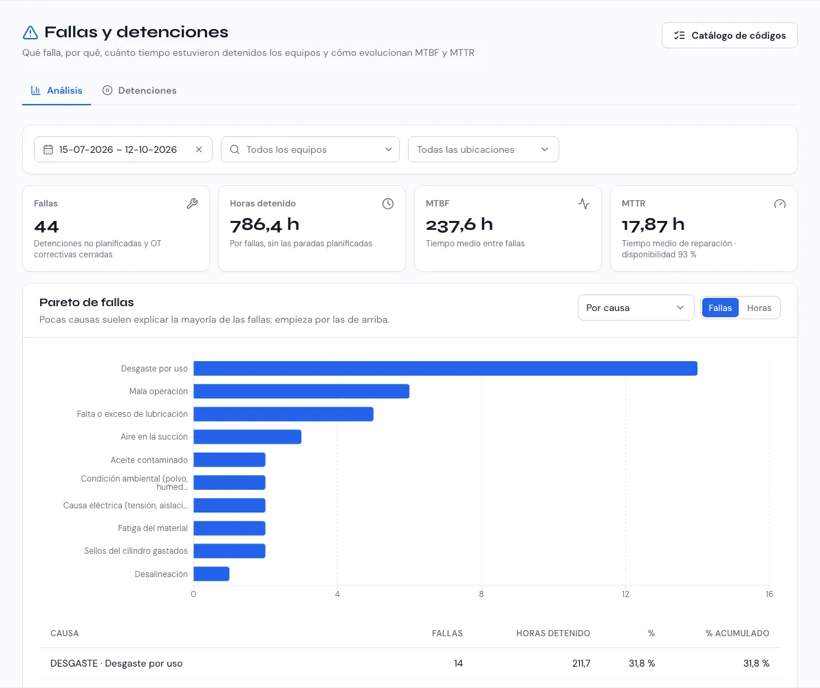The image size is (820, 688).
Task: Click the Desalineación bar
Action: point(211,574)
